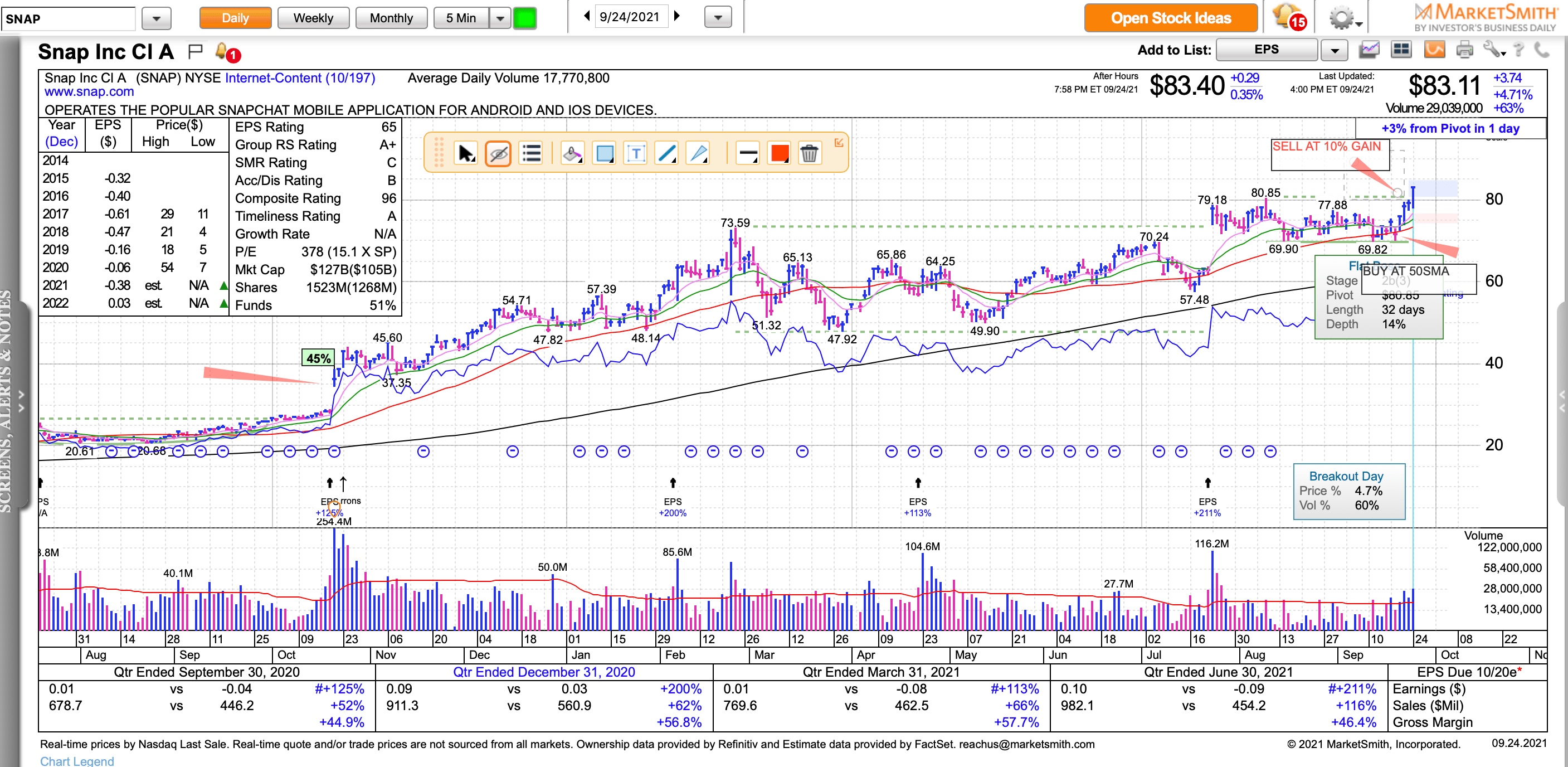This screenshot has height=767, width=1568.
Task: Select the marker pin drawing tool
Action: coord(572,153)
